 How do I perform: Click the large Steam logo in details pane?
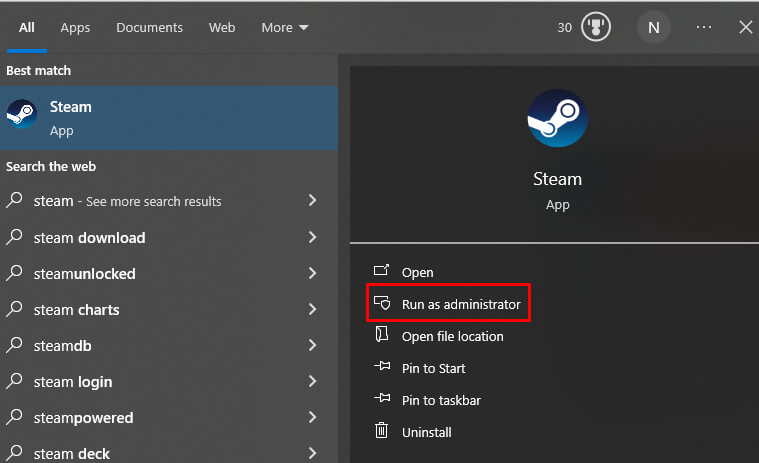[x=557, y=118]
